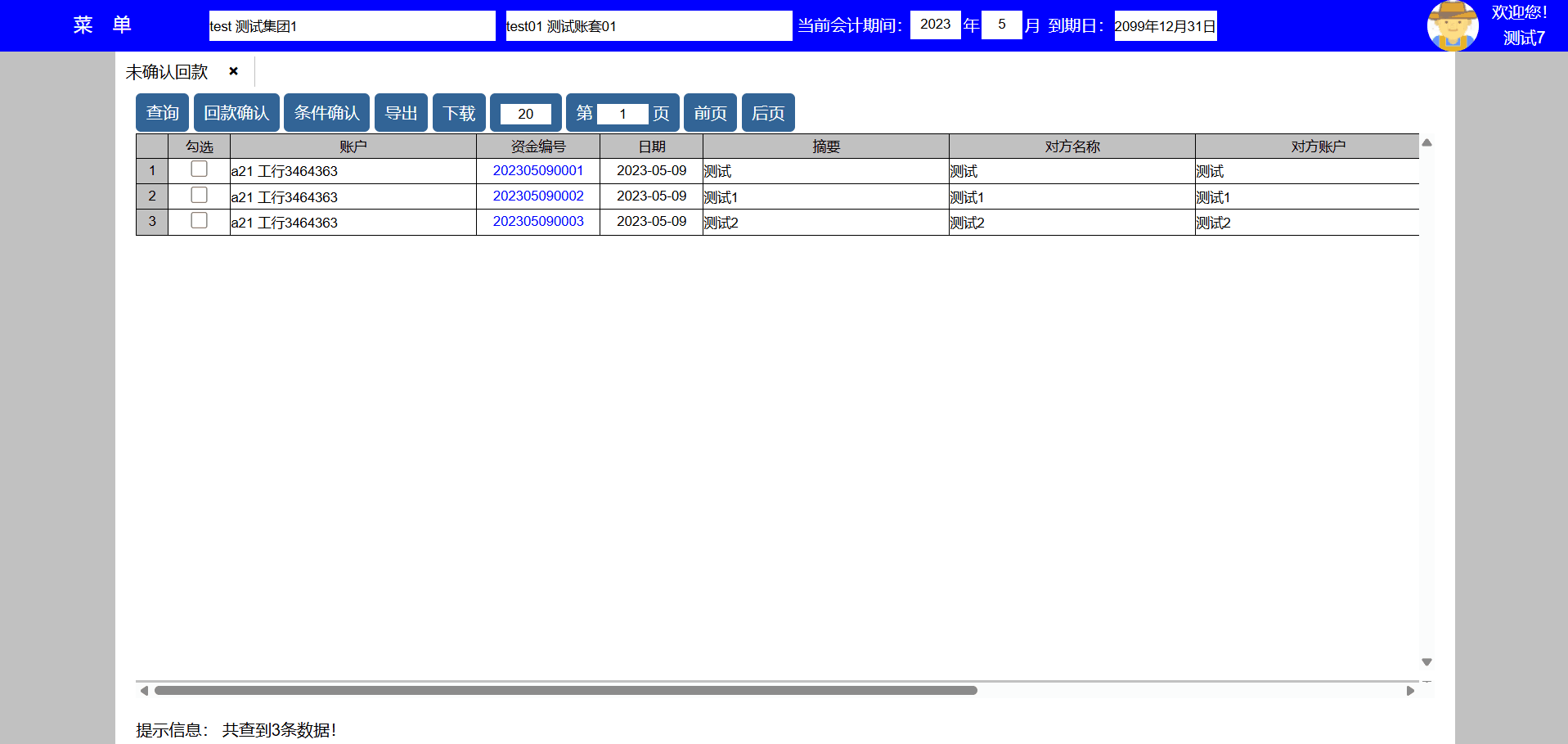
Task: Click the horizontal scrollbar thumb
Action: [x=564, y=690]
